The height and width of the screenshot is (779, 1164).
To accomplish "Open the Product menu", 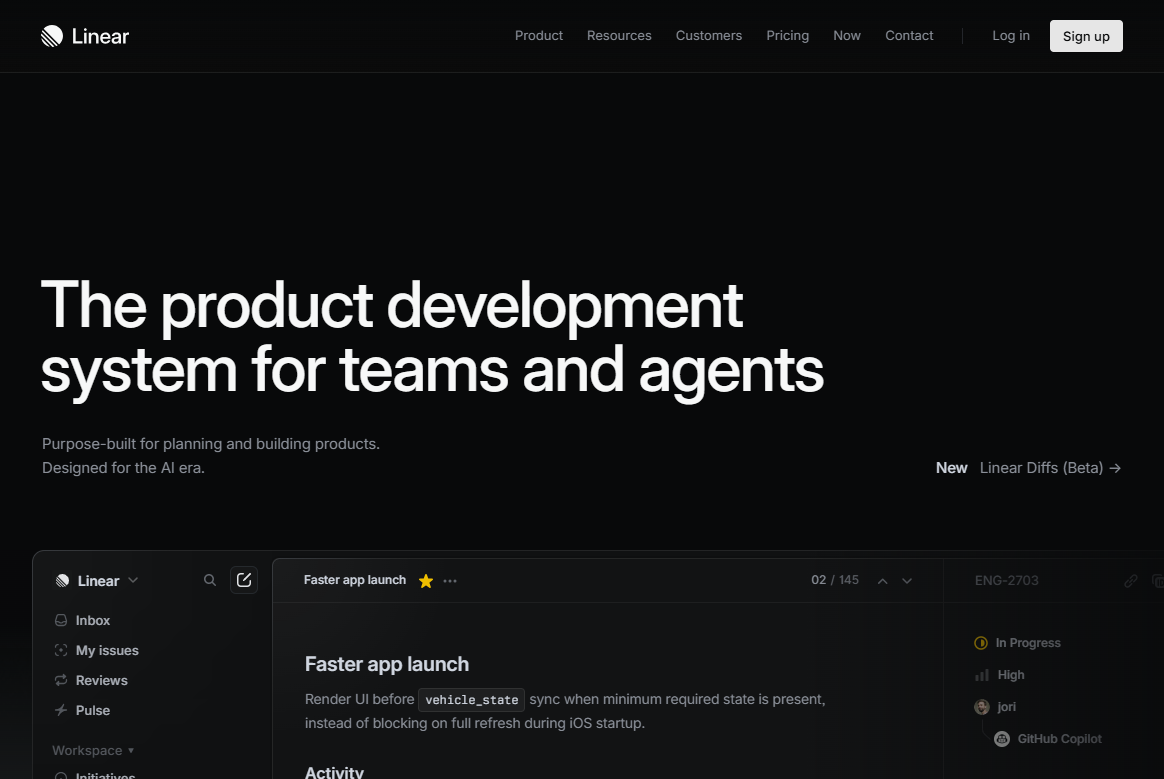I will [x=539, y=36].
